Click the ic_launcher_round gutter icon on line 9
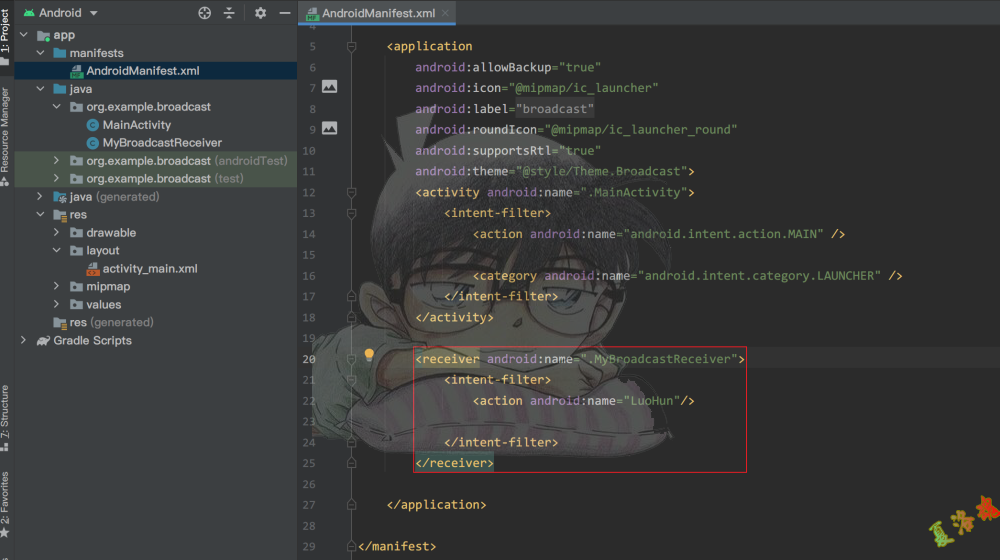This screenshot has width=1000, height=560. [x=329, y=128]
